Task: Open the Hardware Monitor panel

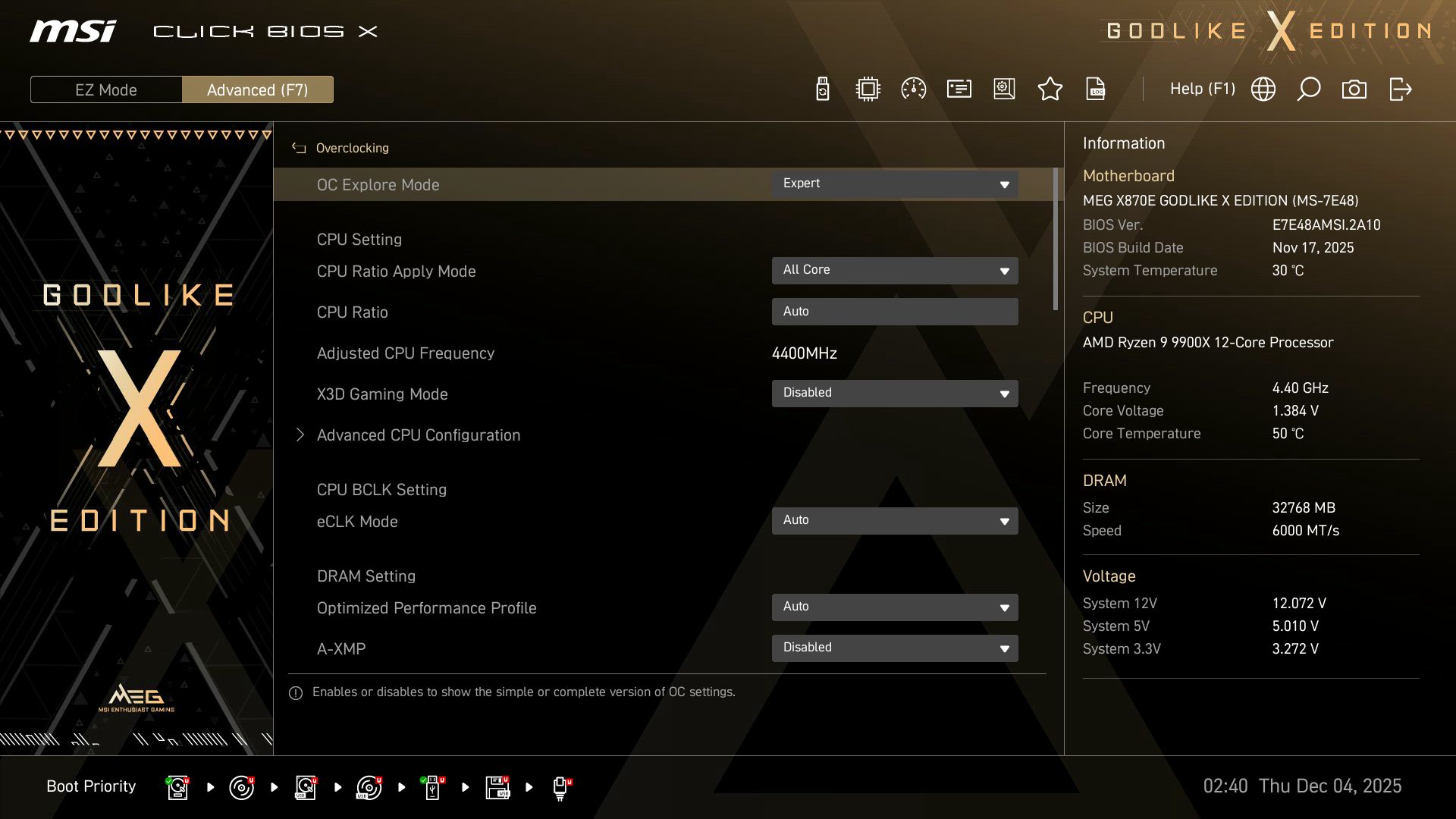Action: pos(868,89)
